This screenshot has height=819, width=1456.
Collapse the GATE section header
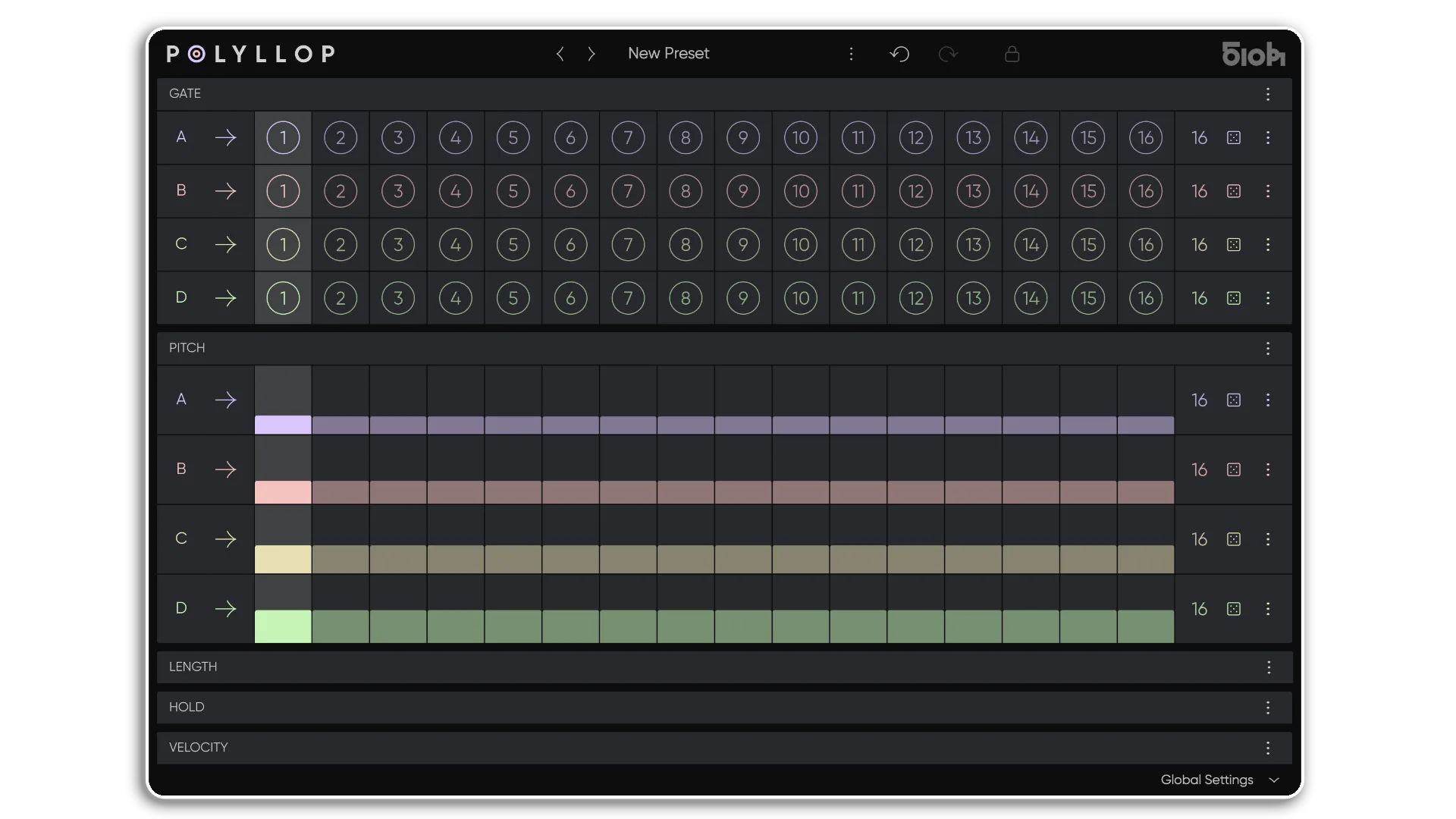(x=724, y=94)
